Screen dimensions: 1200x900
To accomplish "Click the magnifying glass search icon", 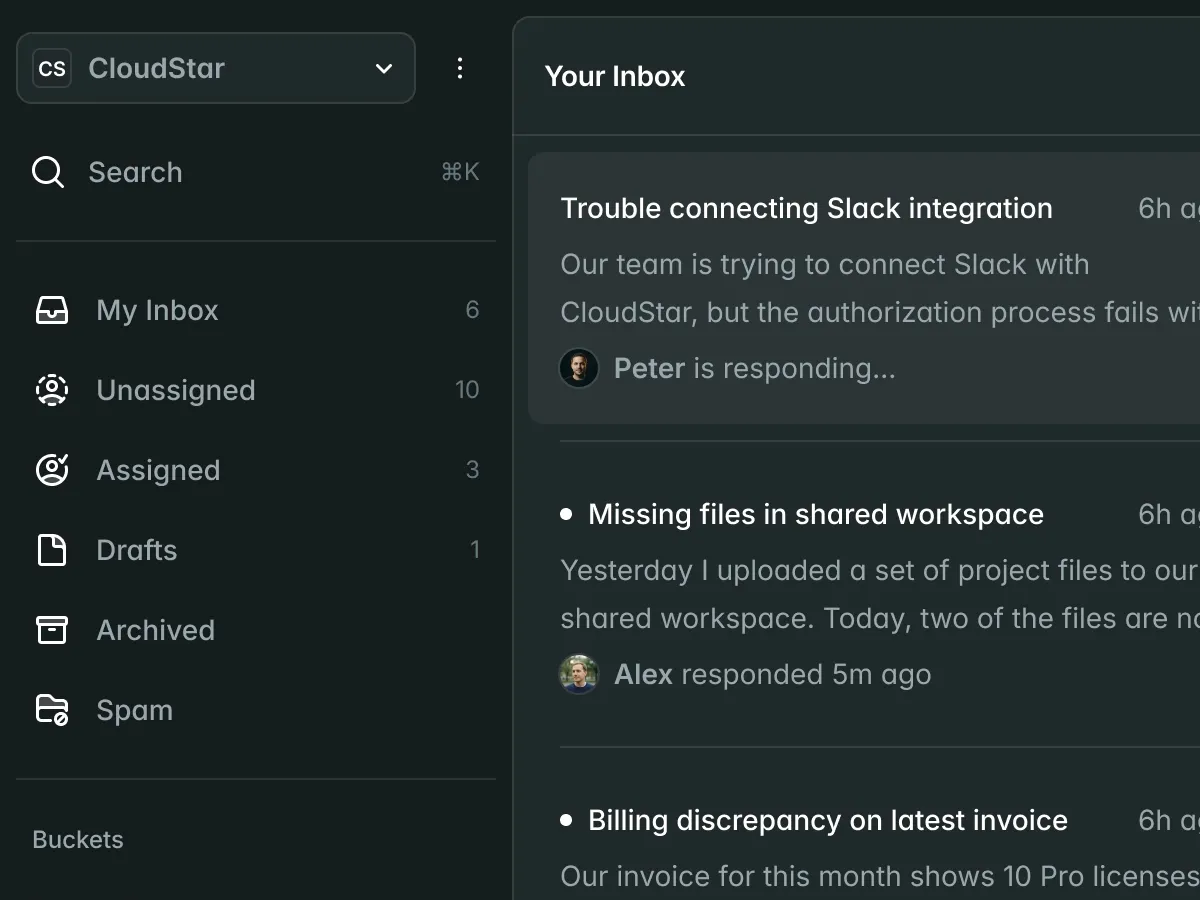I will click(x=48, y=172).
